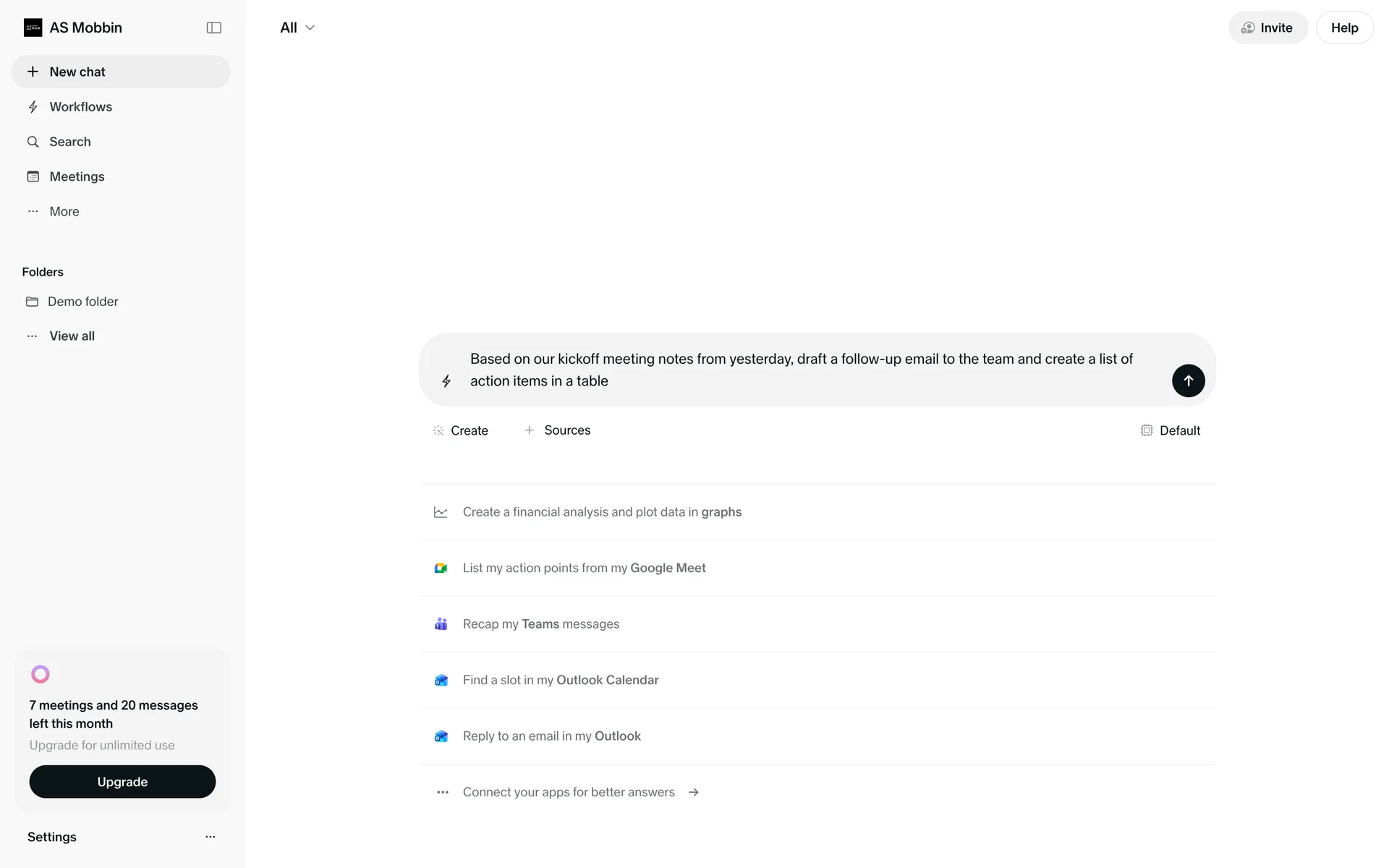Add Sources to the prompt
This screenshot has height=868, width=1389.
click(x=558, y=430)
